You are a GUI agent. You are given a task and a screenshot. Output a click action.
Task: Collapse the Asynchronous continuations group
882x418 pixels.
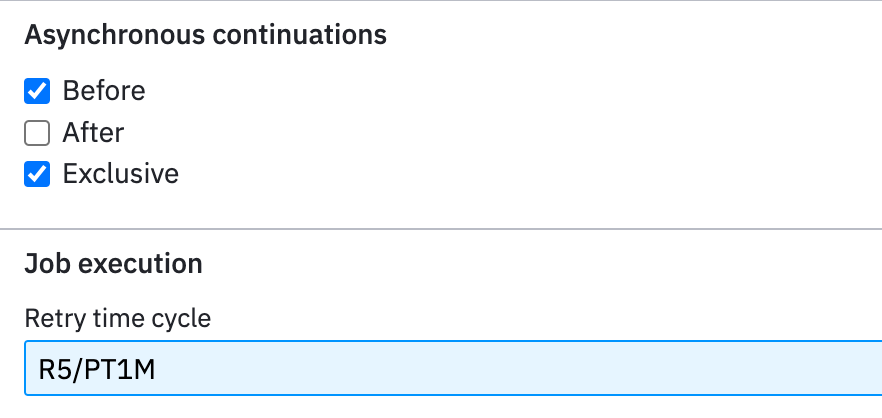pos(205,35)
